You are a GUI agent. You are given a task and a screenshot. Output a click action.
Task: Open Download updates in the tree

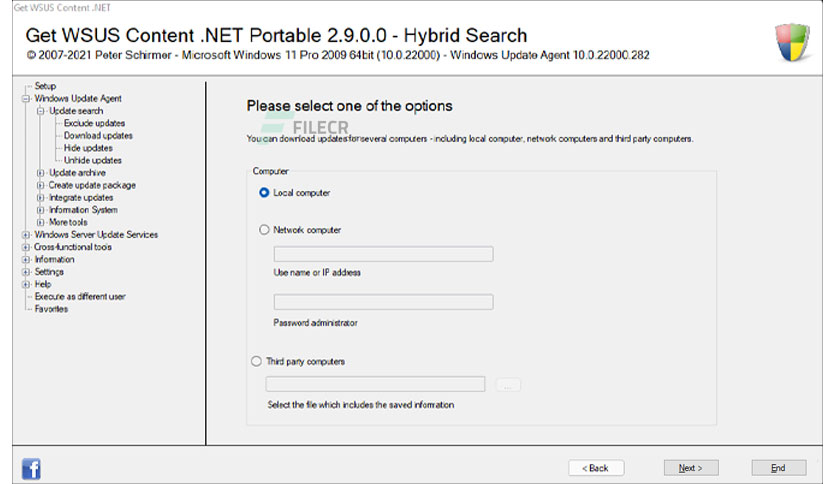[x=98, y=135]
